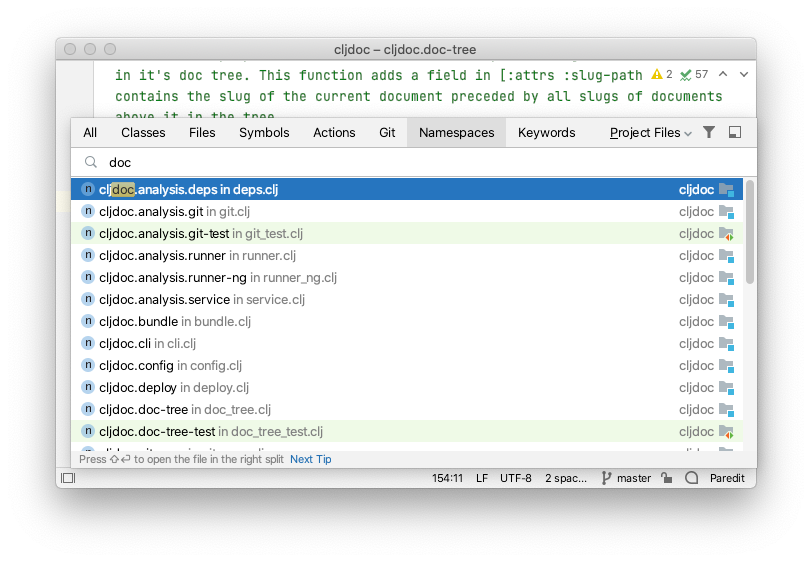812x562 pixels.
Task: Open the Project Files scope dropdown
Action: (650, 133)
